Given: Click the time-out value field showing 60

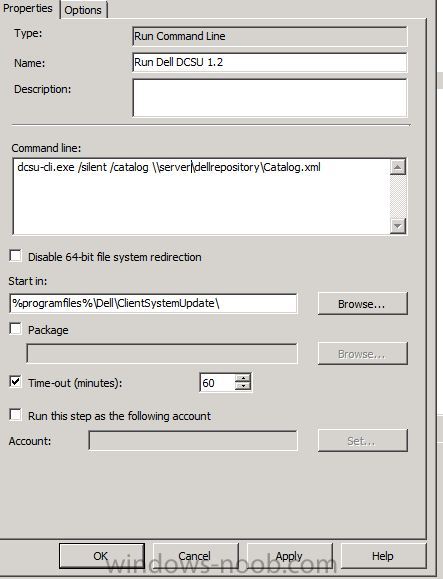Looking at the screenshot, I should 217,383.
